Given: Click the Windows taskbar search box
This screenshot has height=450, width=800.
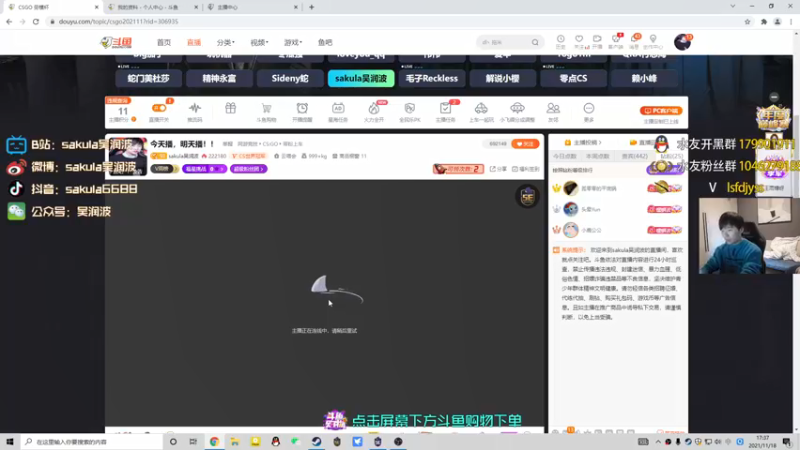Looking at the screenshot, I should coord(92,442).
